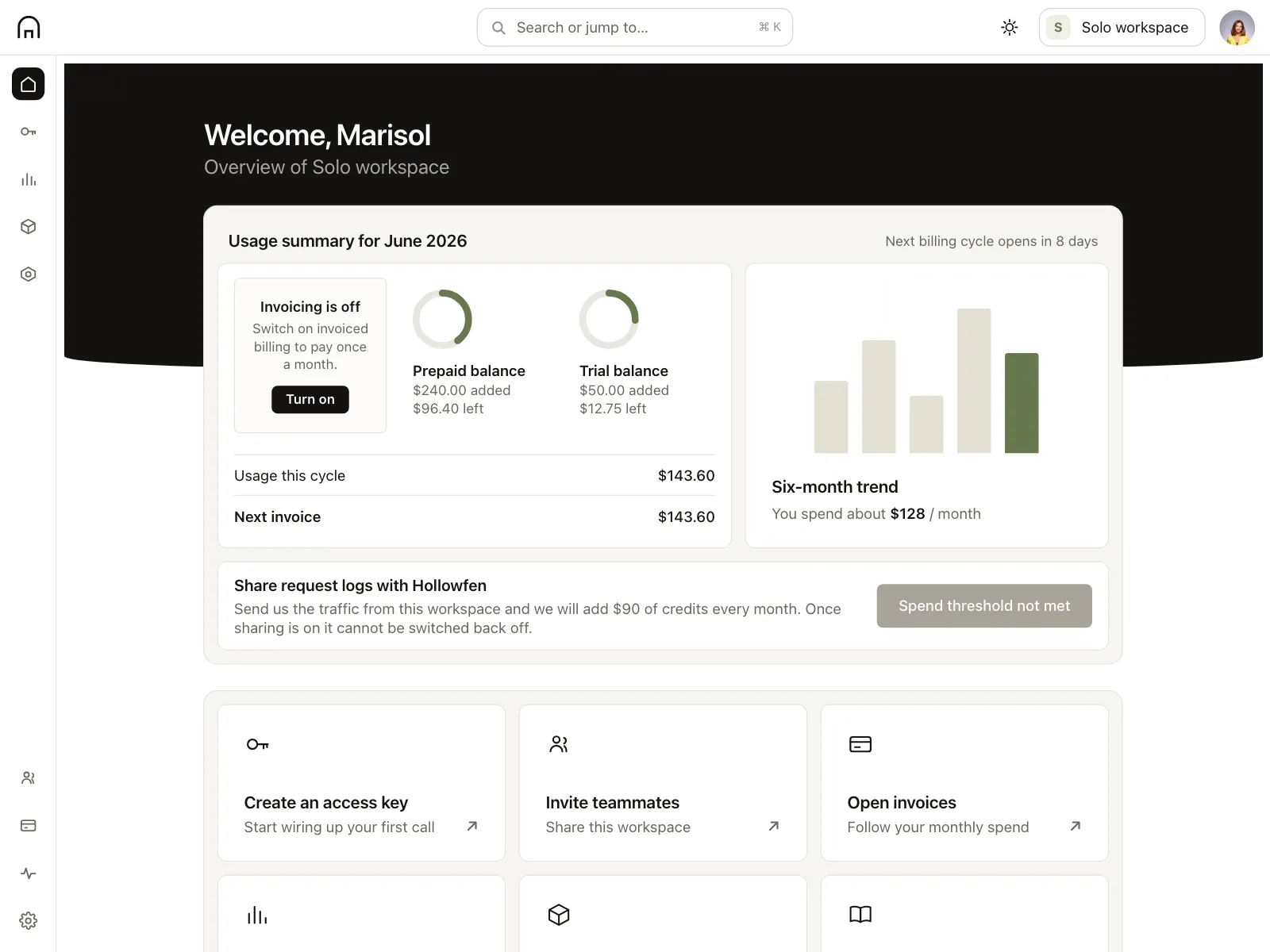The height and width of the screenshot is (952, 1270).
Task: Turn on invoiced billing
Action: [310, 400]
